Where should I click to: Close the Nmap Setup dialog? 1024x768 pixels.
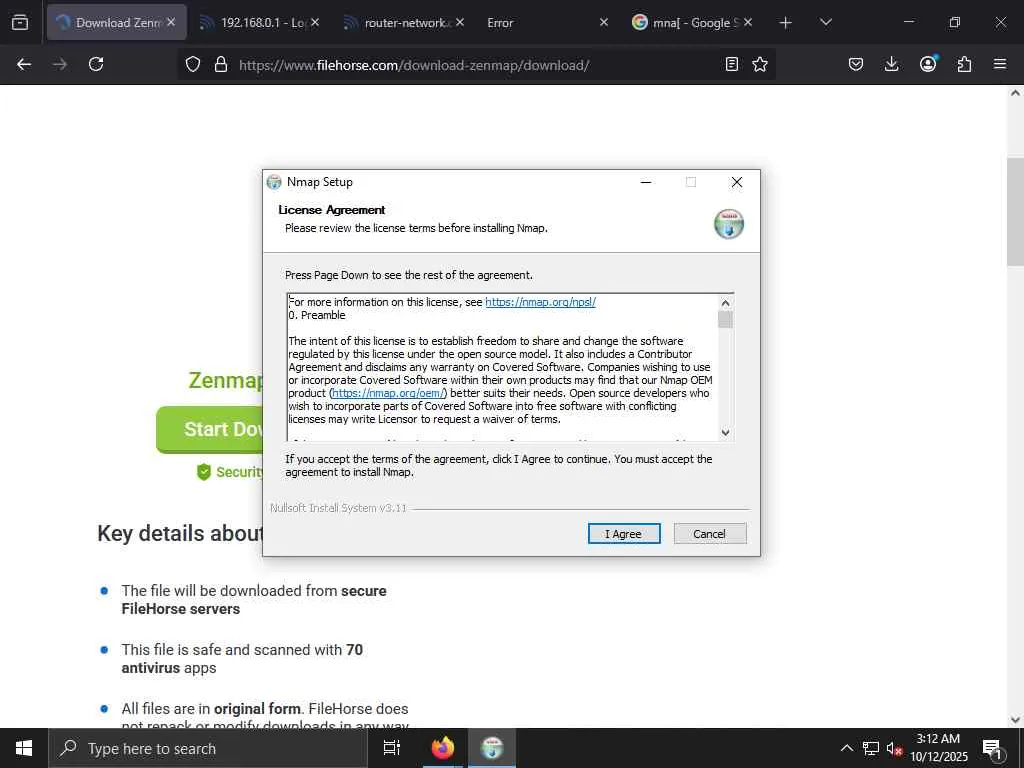[737, 182]
